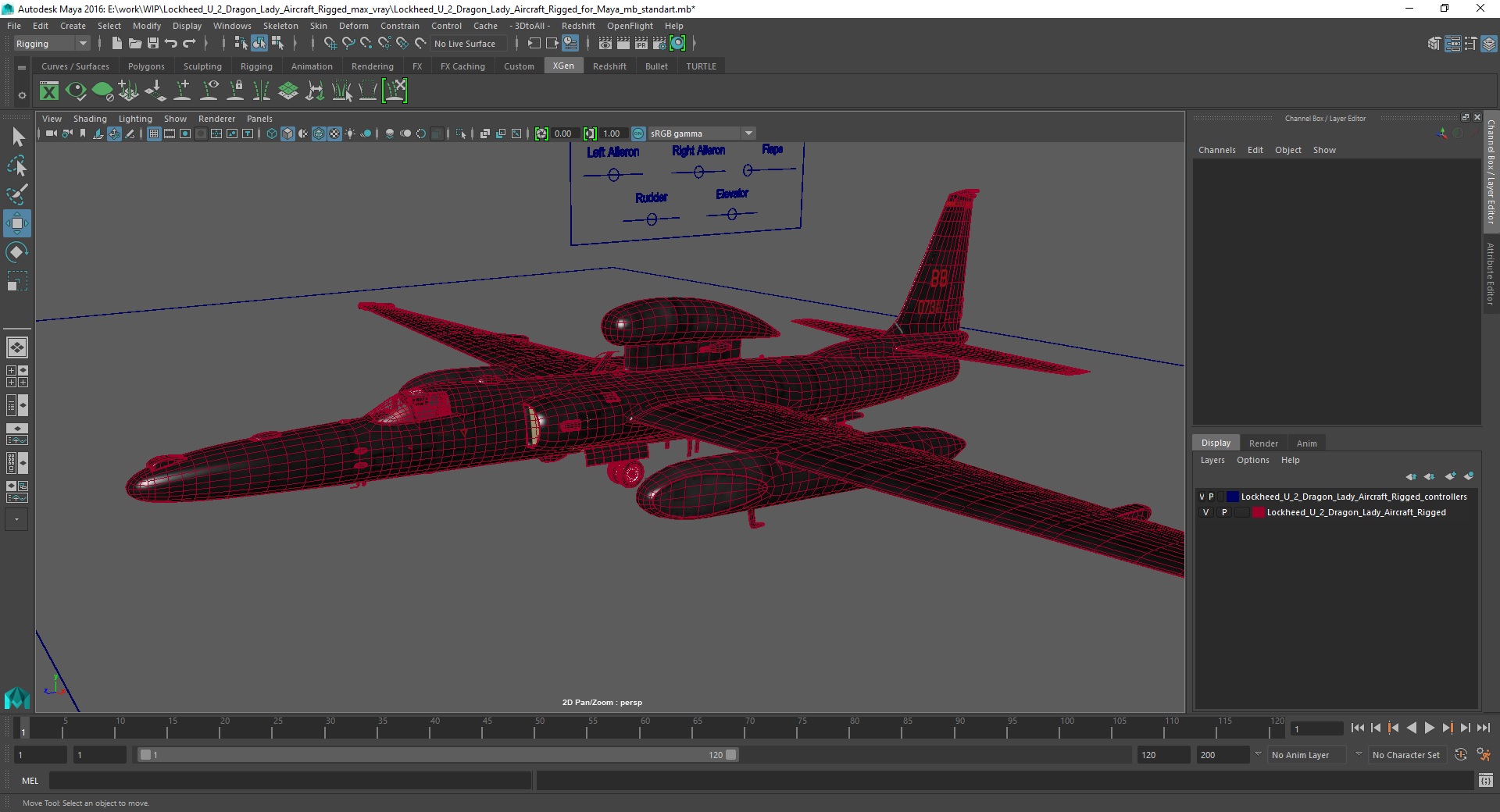Viewport: 1500px width, 812px height.
Task: Switch to the Anim layer tab
Action: click(1307, 443)
